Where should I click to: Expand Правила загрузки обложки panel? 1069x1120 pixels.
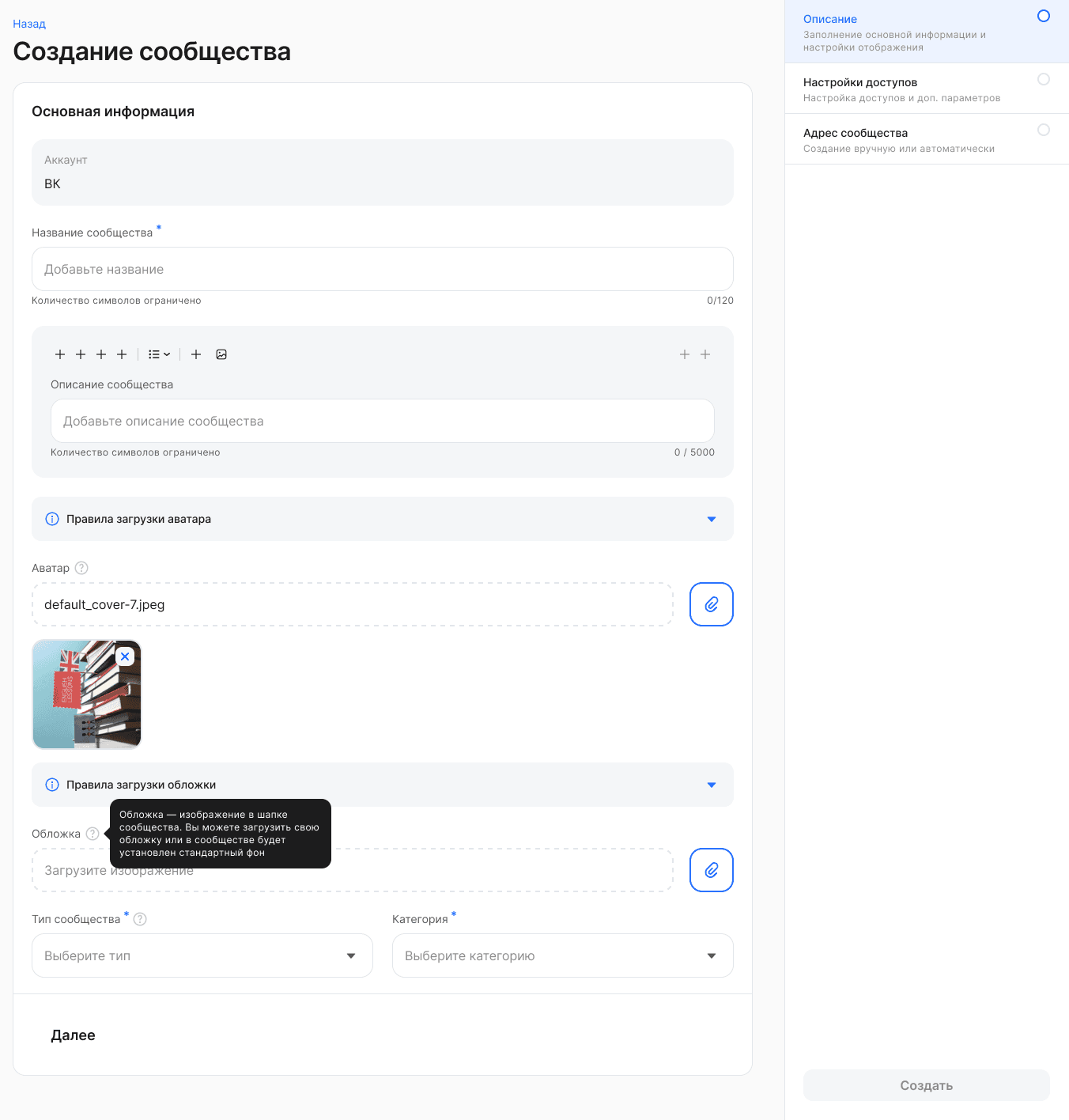click(x=383, y=785)
